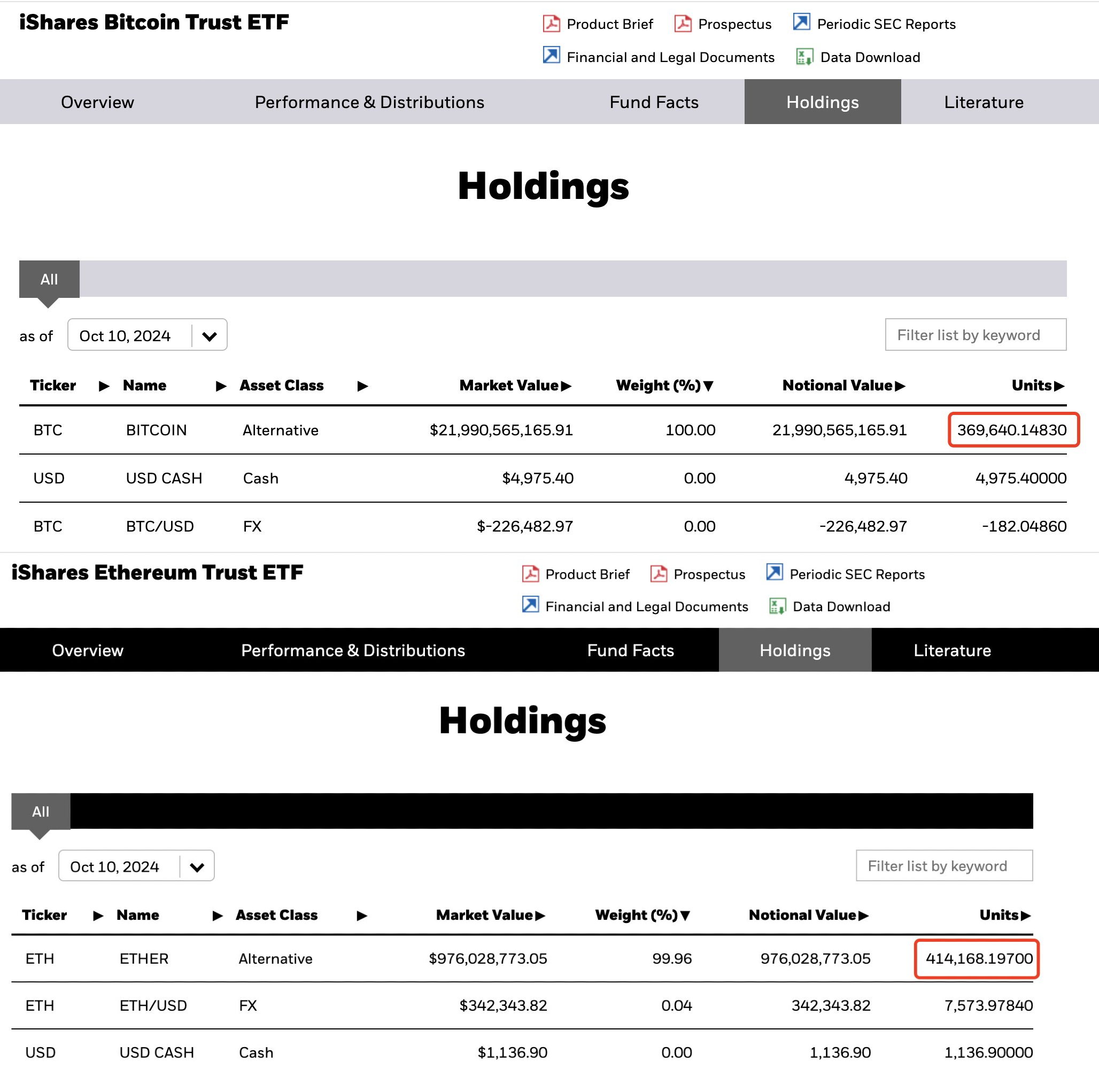Screen dimensions: 1099x1092
Task: Click Bitcoin Trust Product Brief link text
Action: coord(610,24)
